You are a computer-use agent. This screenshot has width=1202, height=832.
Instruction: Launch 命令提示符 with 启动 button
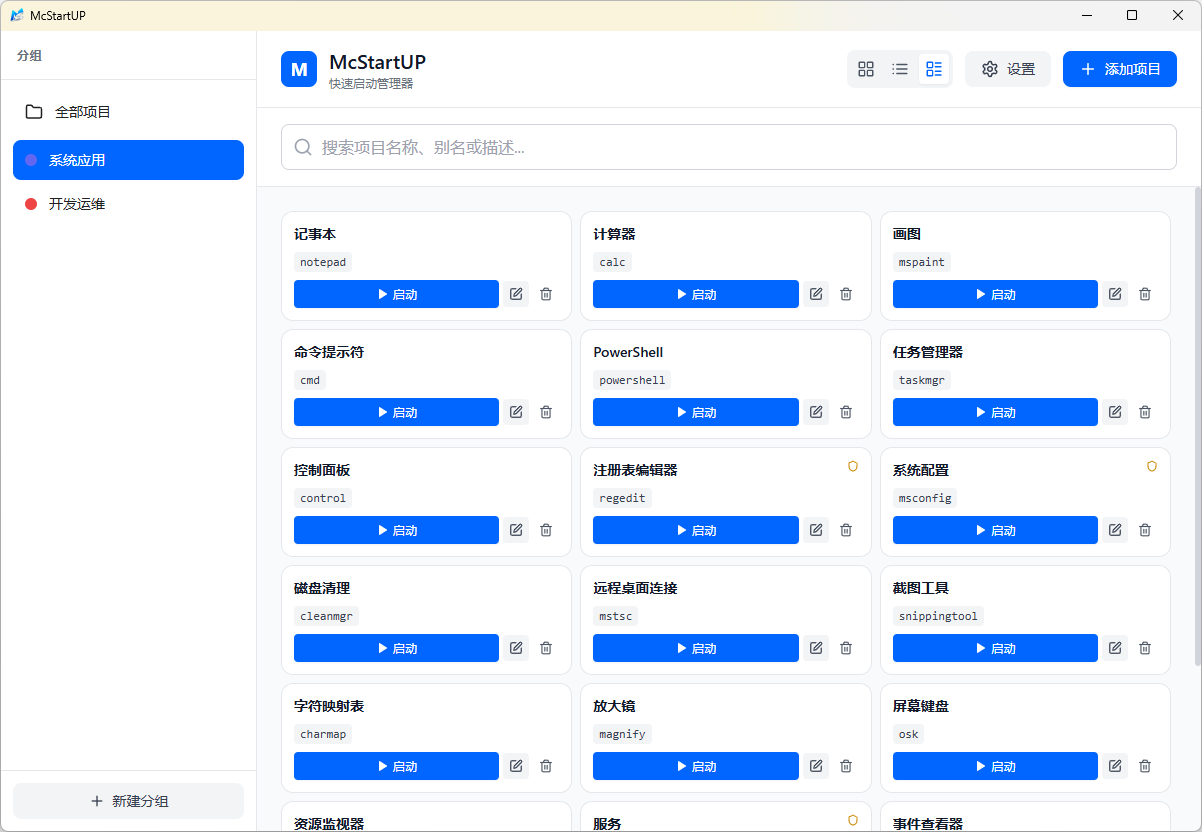click(x=396, y=412)
